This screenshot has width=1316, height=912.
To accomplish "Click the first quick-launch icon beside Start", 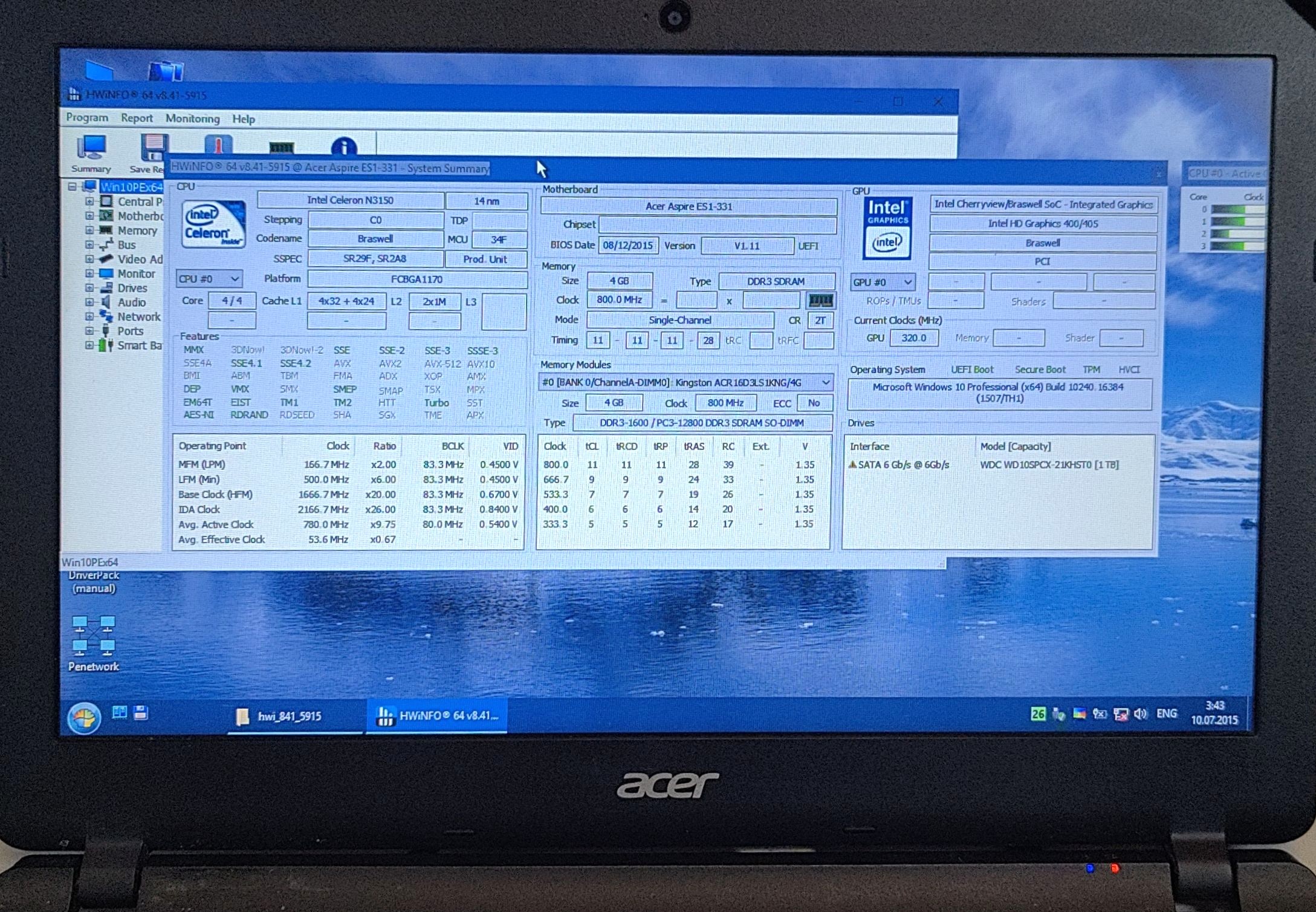I will (x=120, y=712).
